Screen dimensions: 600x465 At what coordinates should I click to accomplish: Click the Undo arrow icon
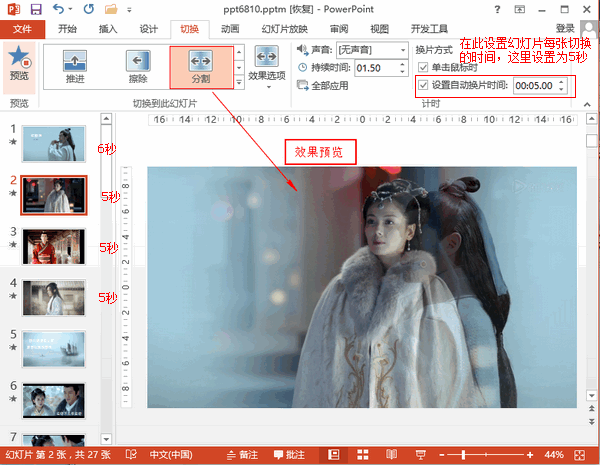point(59,9)
